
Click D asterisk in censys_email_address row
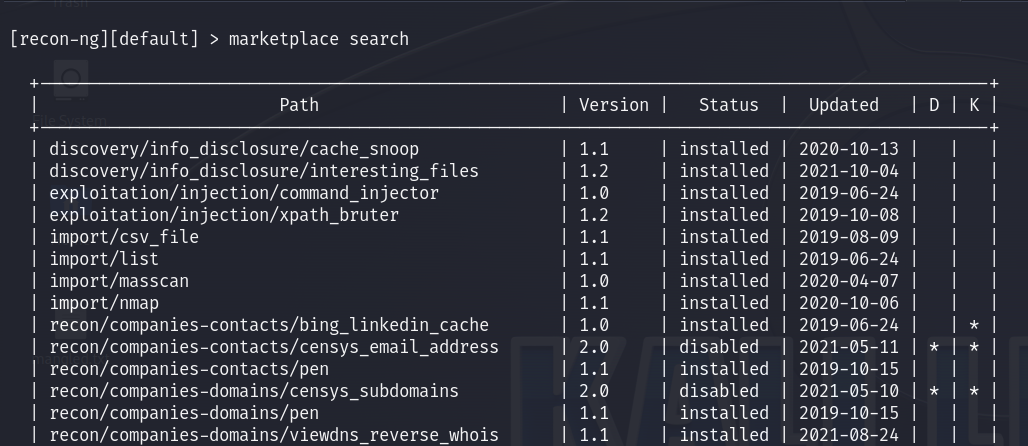click(x=934, y=348)
